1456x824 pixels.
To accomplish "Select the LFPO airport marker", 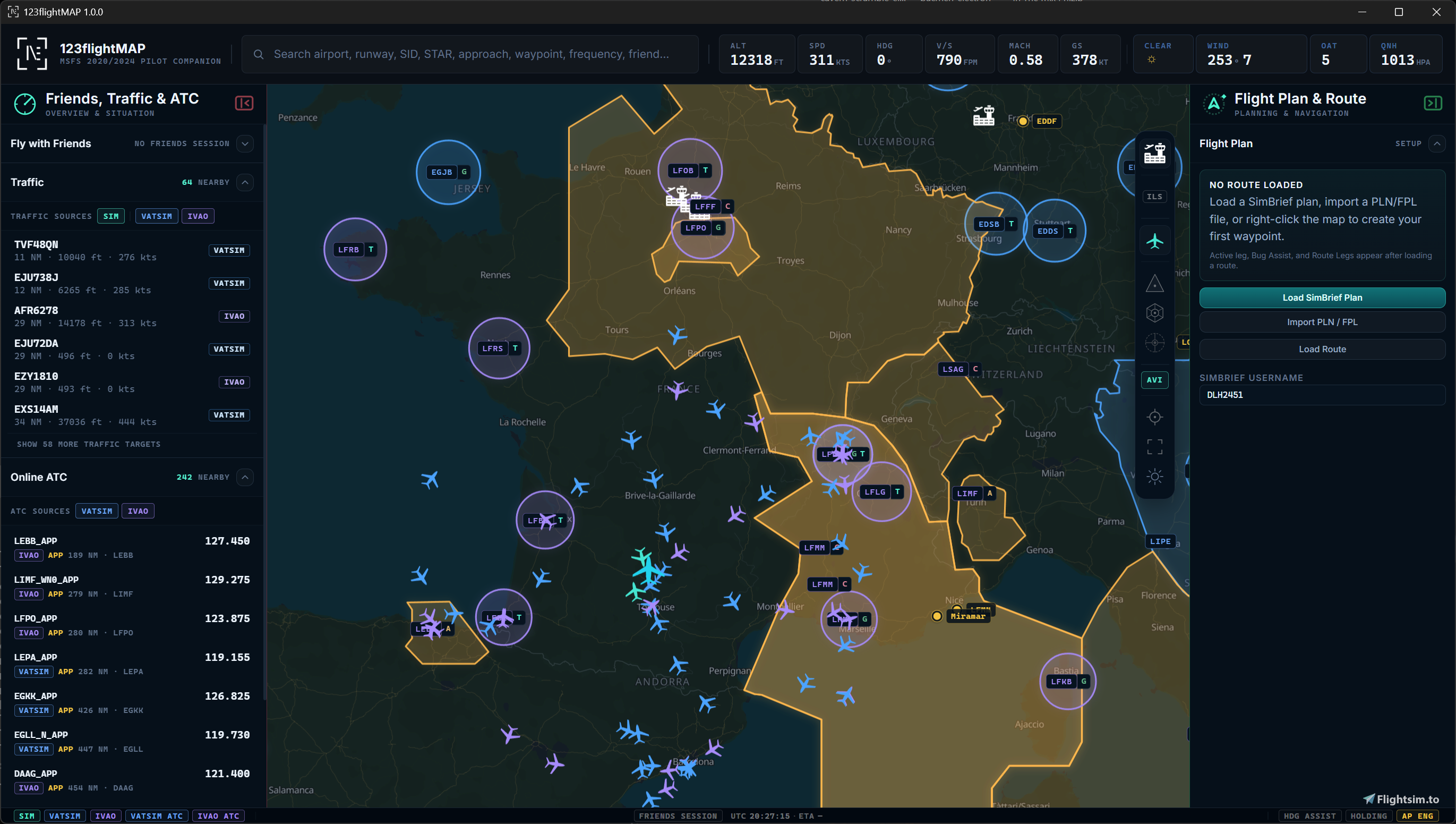I will coord(703,228).
